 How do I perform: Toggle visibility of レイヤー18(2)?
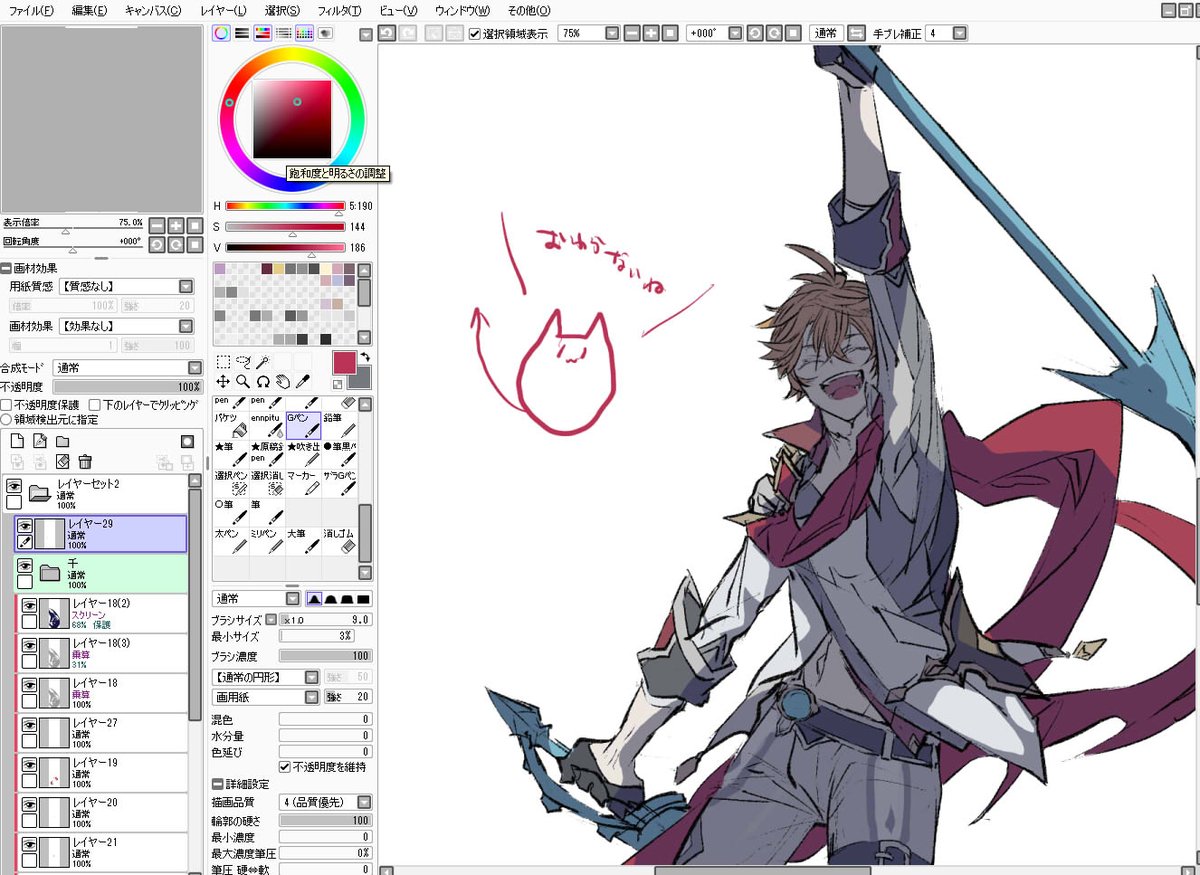[x=30, y=606]
